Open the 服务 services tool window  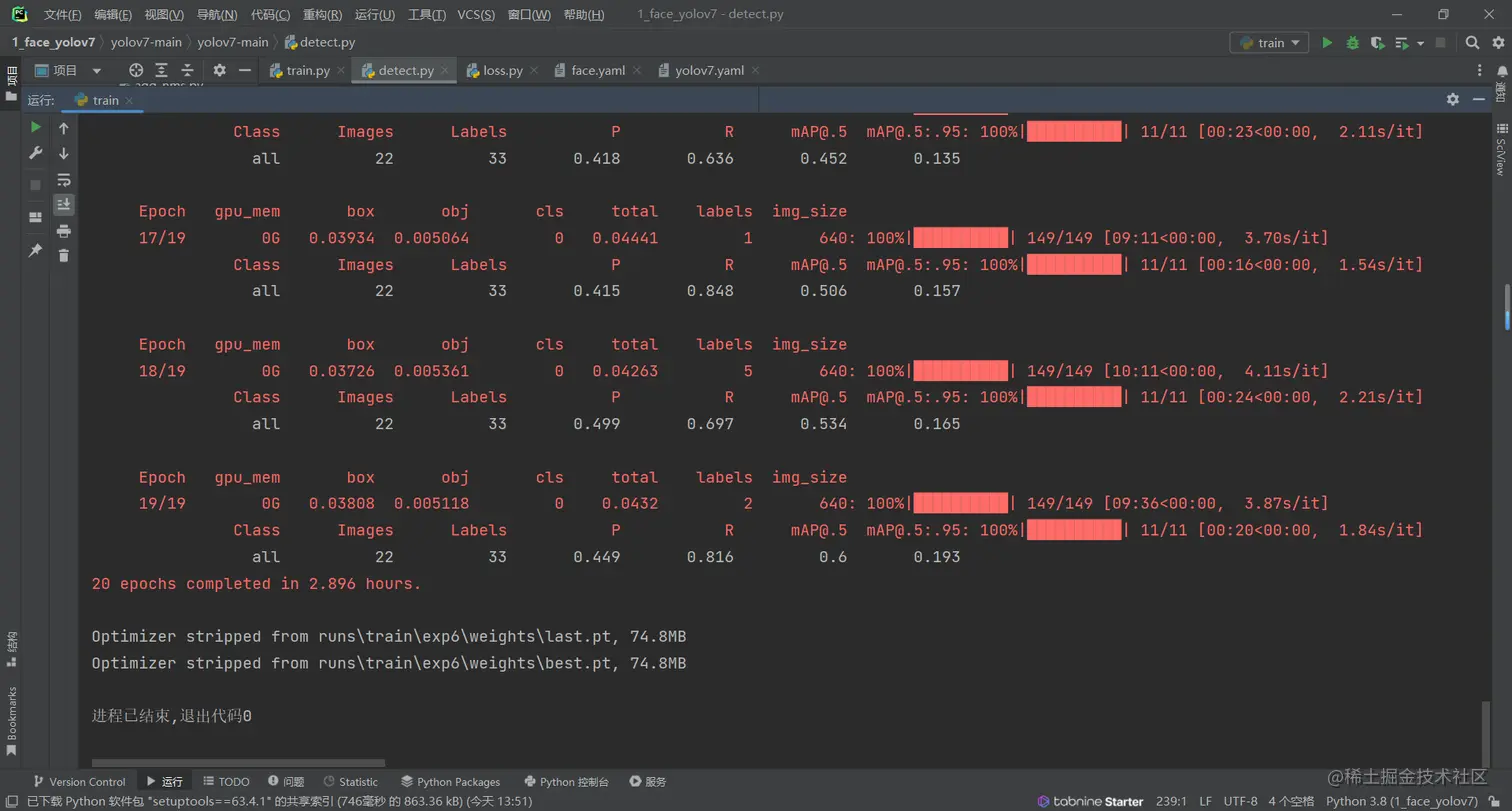tap(648, 781)
